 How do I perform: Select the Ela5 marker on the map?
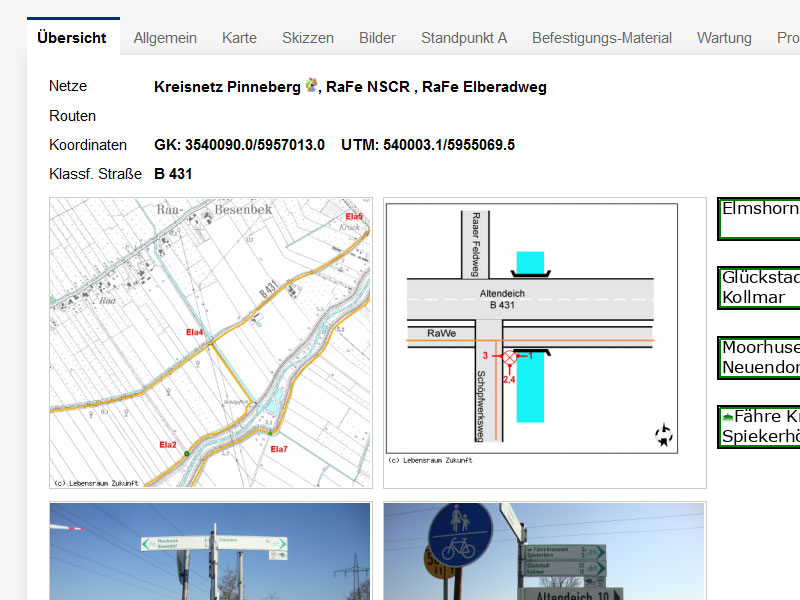point(353,217)
